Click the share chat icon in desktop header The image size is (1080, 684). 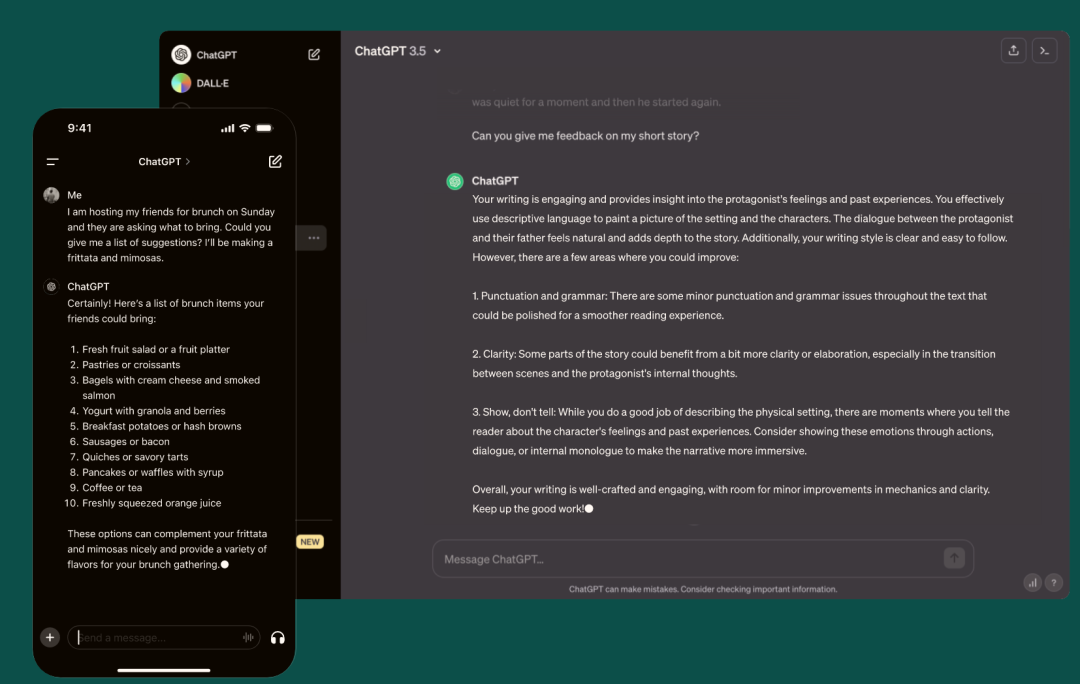tap(1013, 51)
